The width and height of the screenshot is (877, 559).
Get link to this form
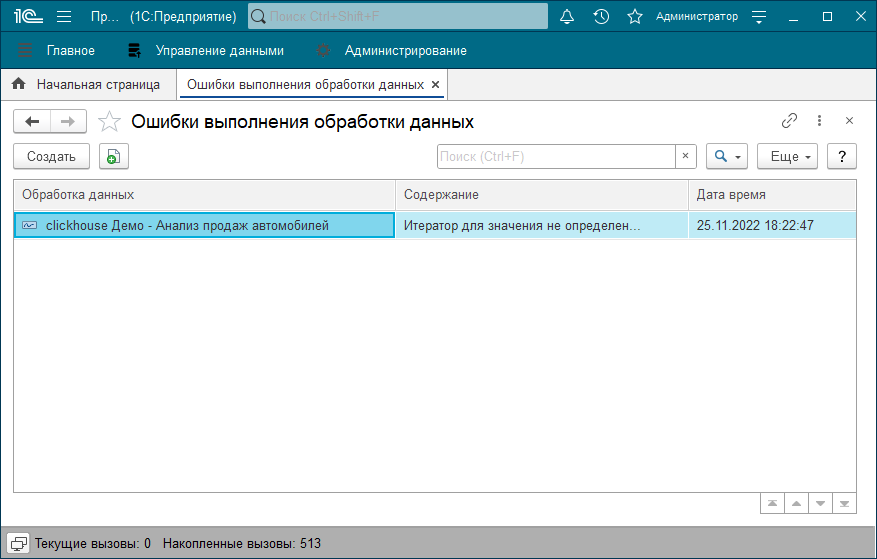[789, 120]
